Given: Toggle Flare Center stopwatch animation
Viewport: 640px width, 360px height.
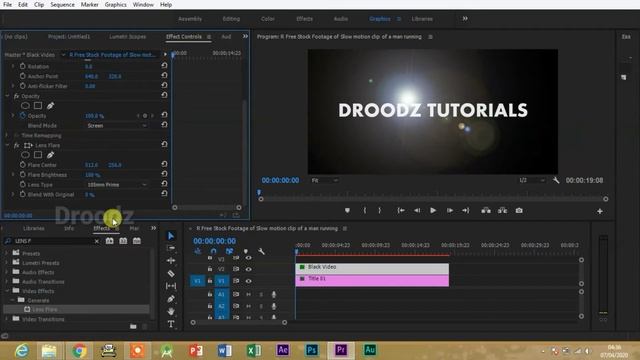Looking at the screenshot, I should [23, 164].
